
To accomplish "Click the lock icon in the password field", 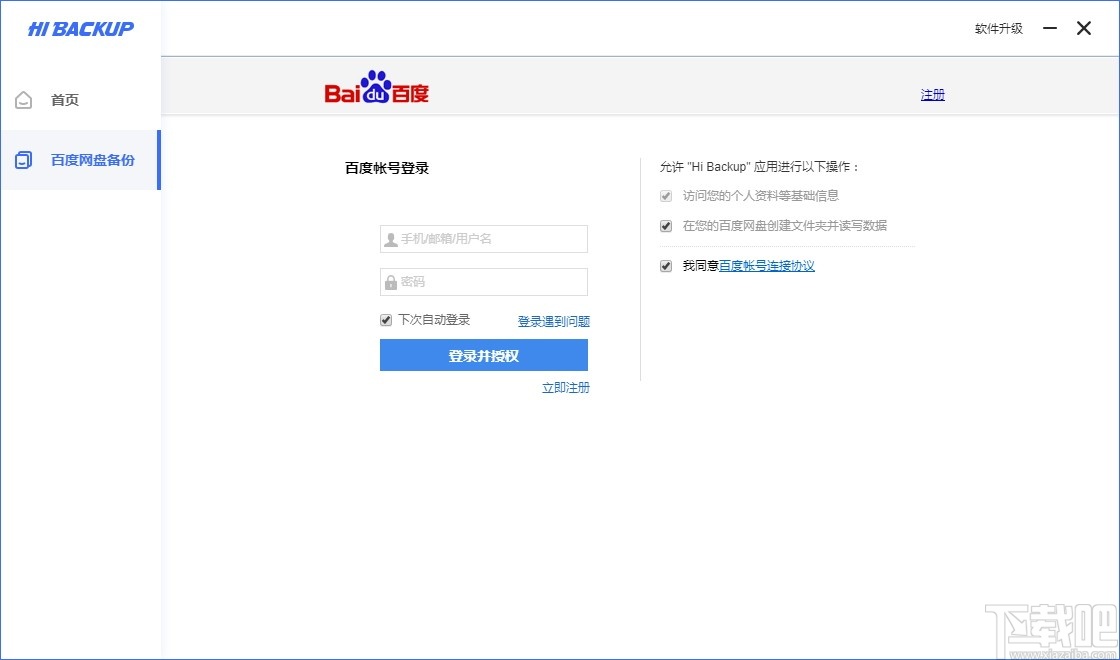I will point(389,281).
